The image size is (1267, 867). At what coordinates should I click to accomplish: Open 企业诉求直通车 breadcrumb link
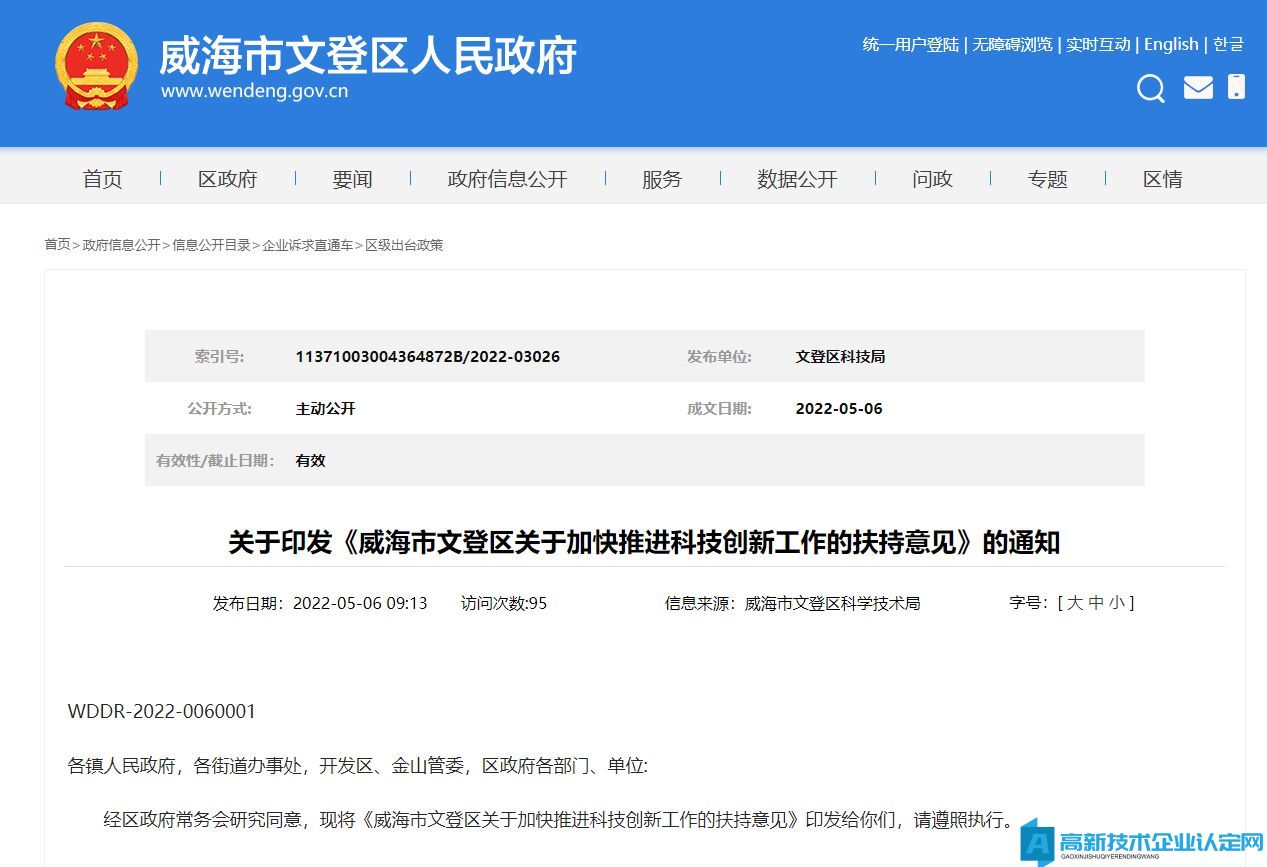(x=307, y=245)
